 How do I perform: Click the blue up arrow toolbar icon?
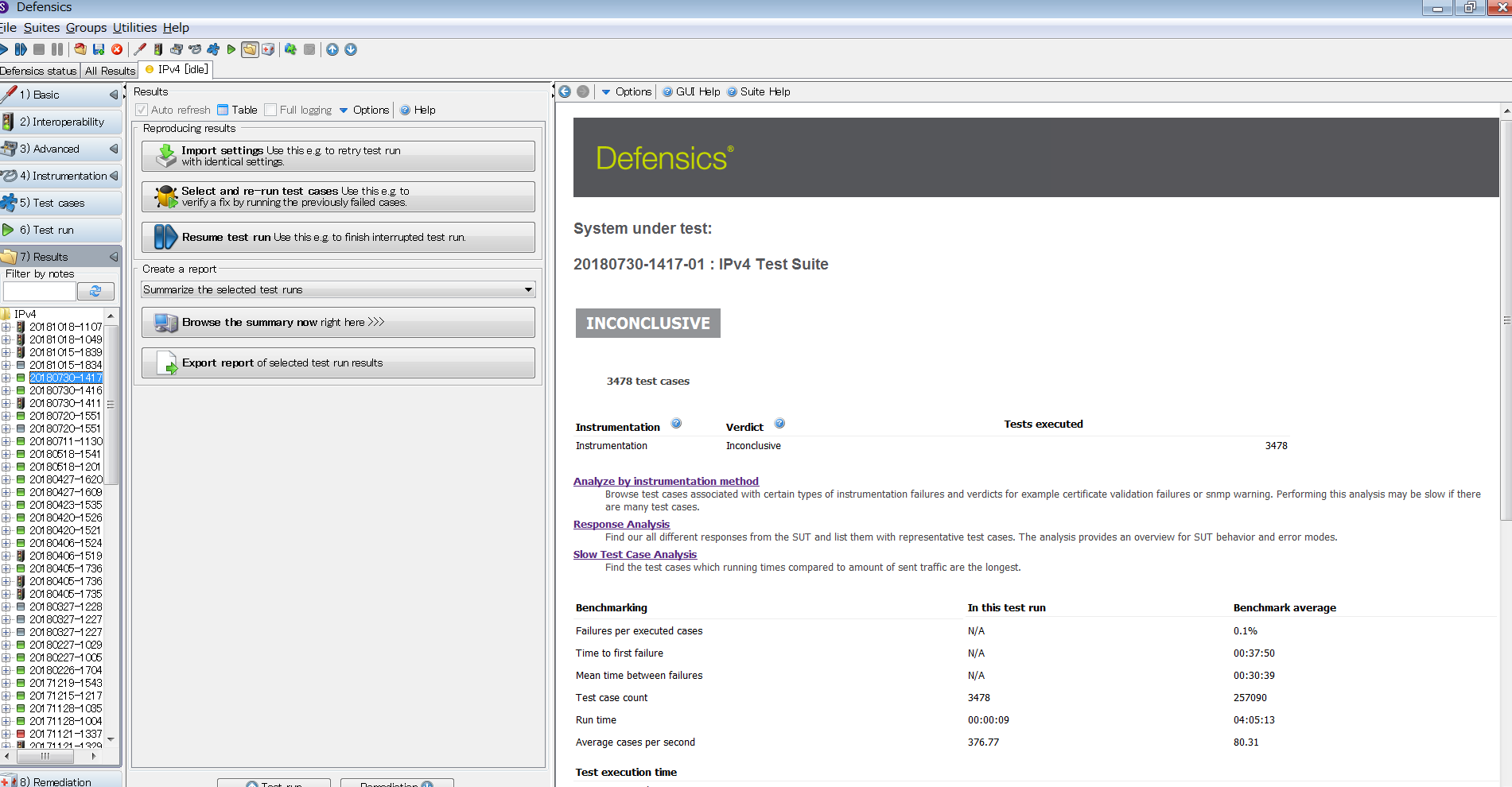click(x=332, y=49)
